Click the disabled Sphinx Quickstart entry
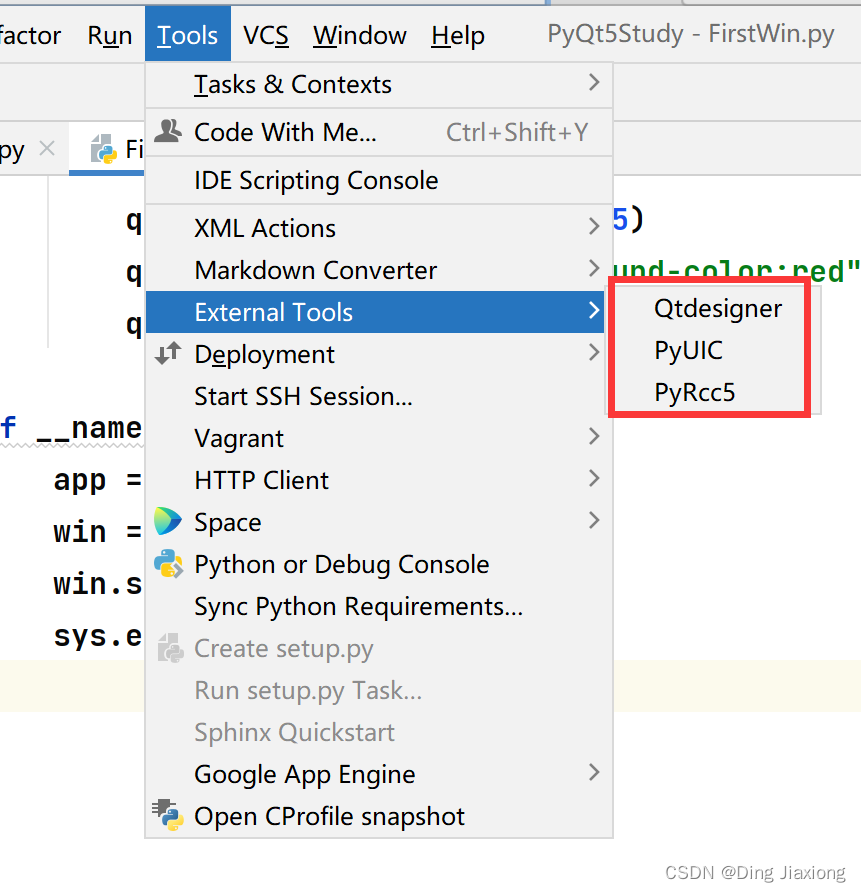861x892 pixels. 379,733
